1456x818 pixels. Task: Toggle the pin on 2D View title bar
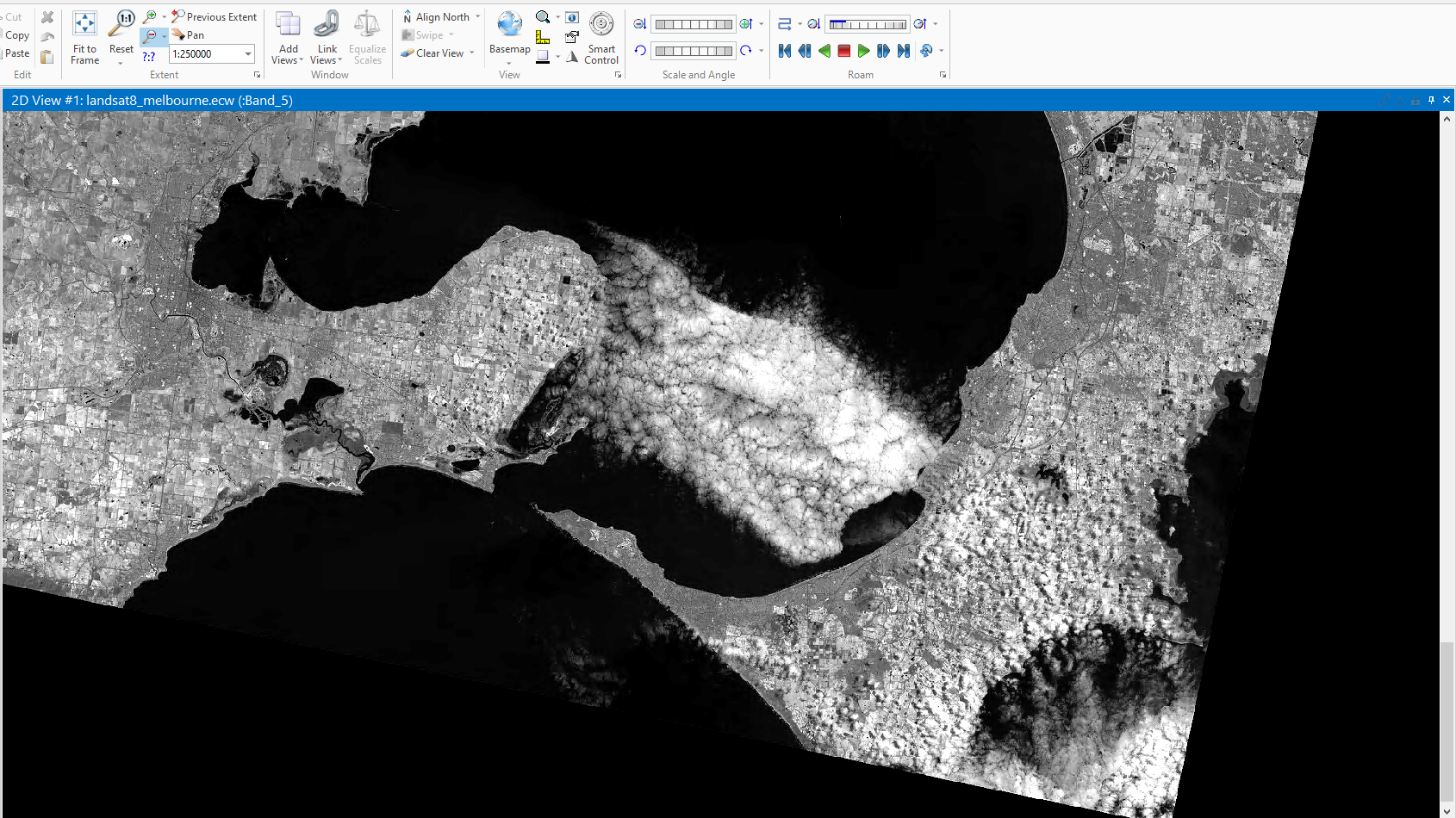coord(1432,100)
